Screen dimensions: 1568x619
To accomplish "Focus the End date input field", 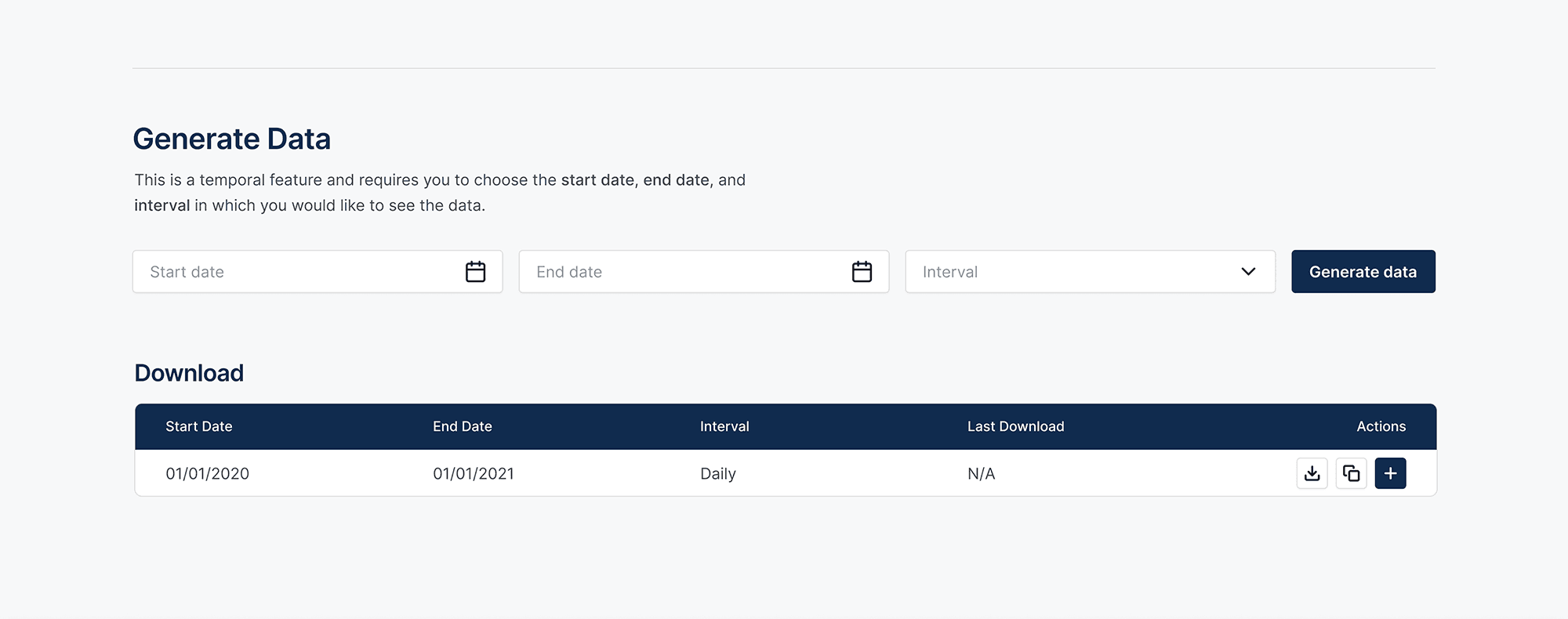I will click(682, 272).
